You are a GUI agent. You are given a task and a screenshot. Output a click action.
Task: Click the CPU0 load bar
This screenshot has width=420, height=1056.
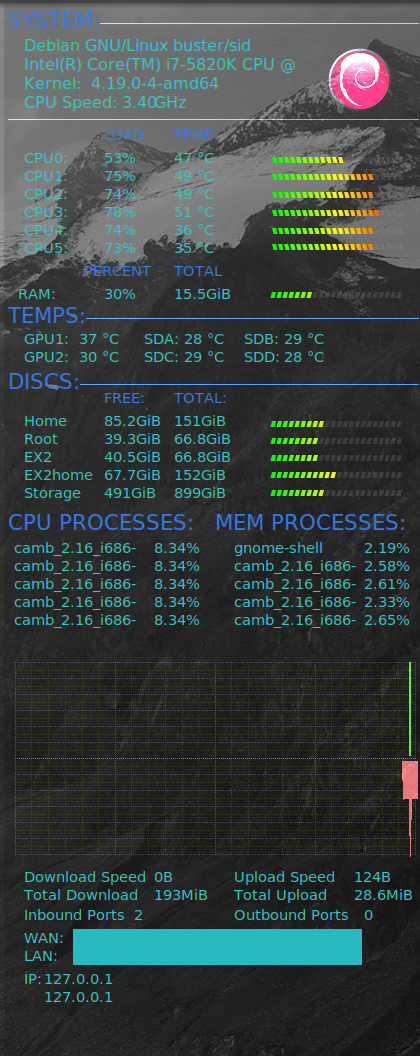click(x=337, y=160)
